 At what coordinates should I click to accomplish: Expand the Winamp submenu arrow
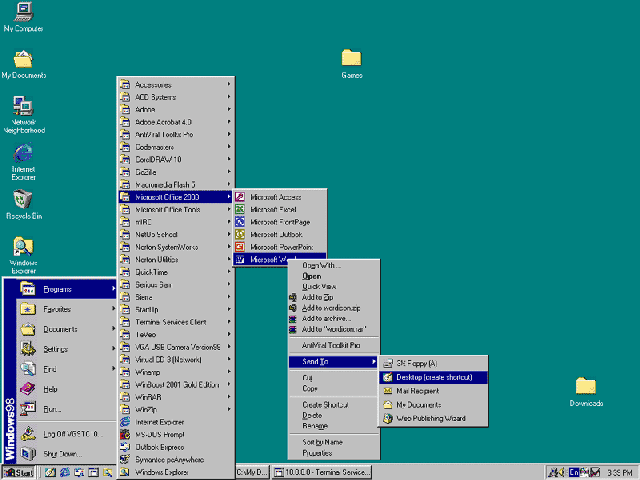point(229,372)
